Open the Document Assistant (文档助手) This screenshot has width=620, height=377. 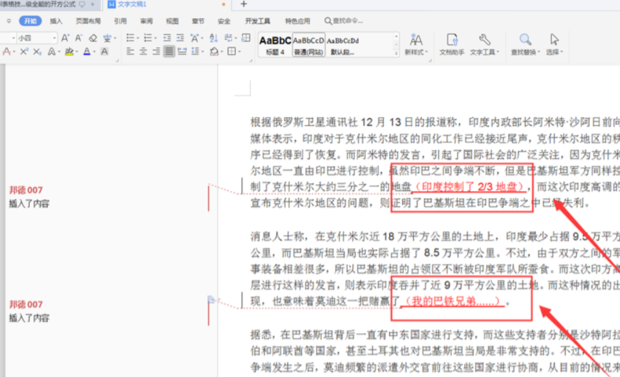(452, 44)
